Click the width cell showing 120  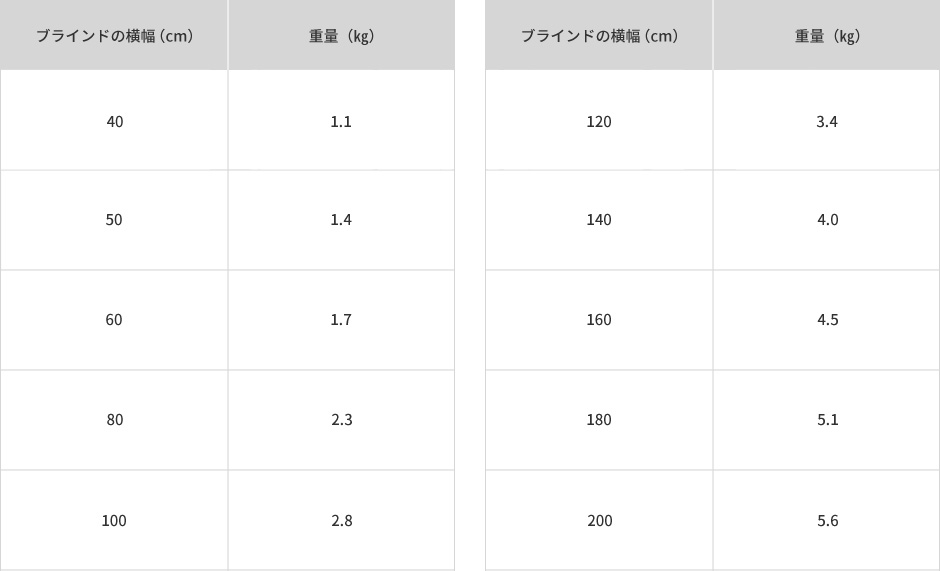point(599,120)
